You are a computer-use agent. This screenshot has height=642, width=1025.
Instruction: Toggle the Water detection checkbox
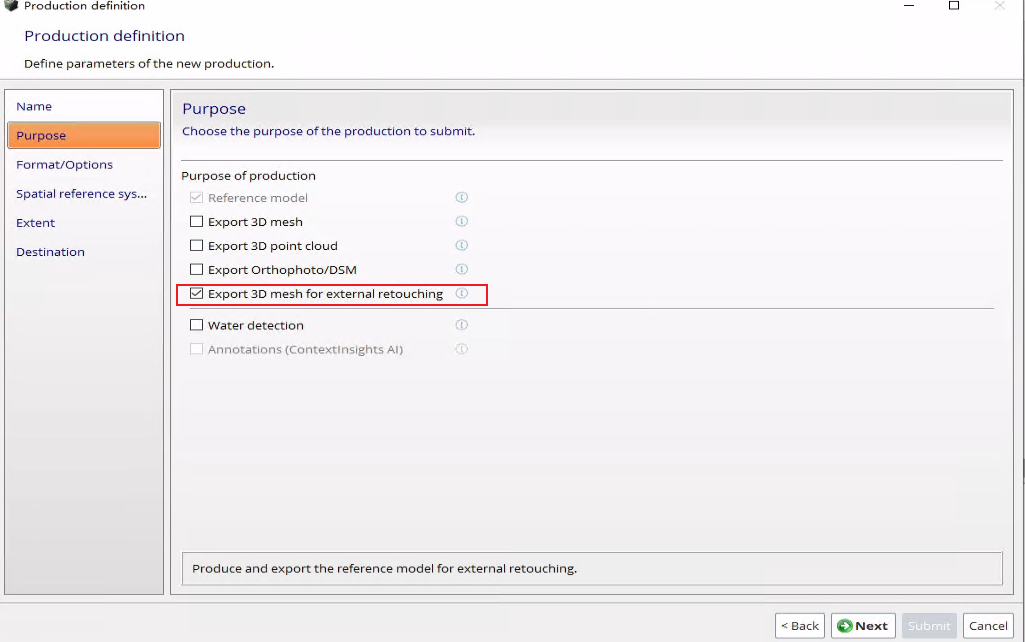(x=197, y=325)
